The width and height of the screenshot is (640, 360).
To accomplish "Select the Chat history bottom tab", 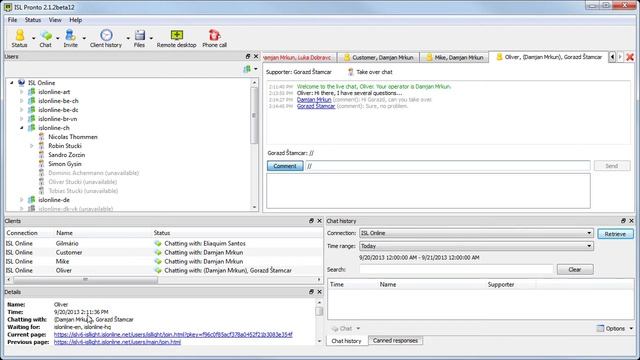I will pyautogui.click(x=347, y=341).
